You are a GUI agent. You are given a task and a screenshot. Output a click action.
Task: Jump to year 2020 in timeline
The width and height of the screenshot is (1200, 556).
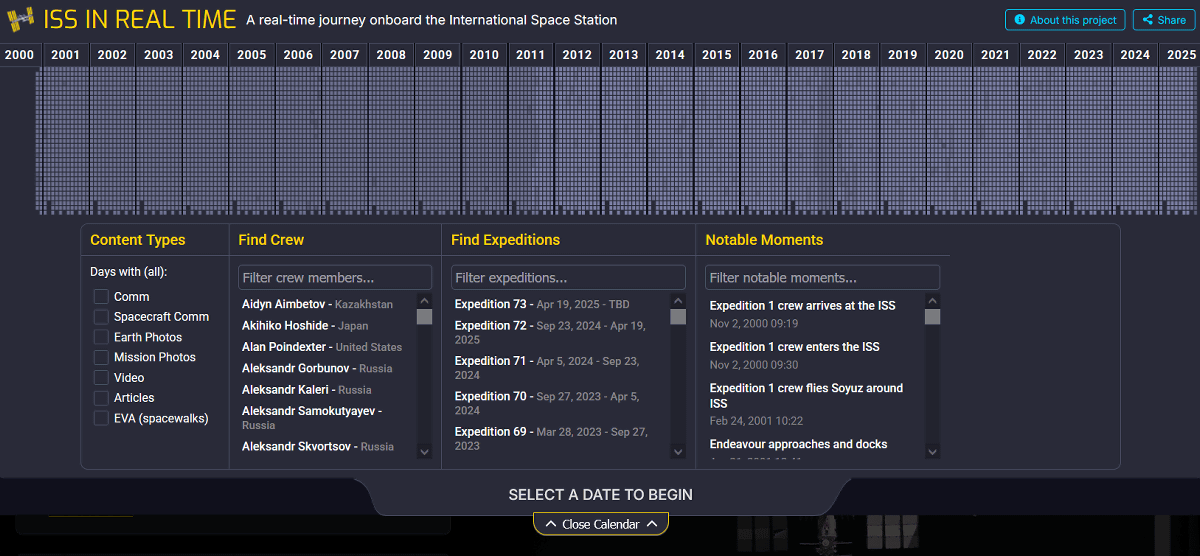point(949,55)
